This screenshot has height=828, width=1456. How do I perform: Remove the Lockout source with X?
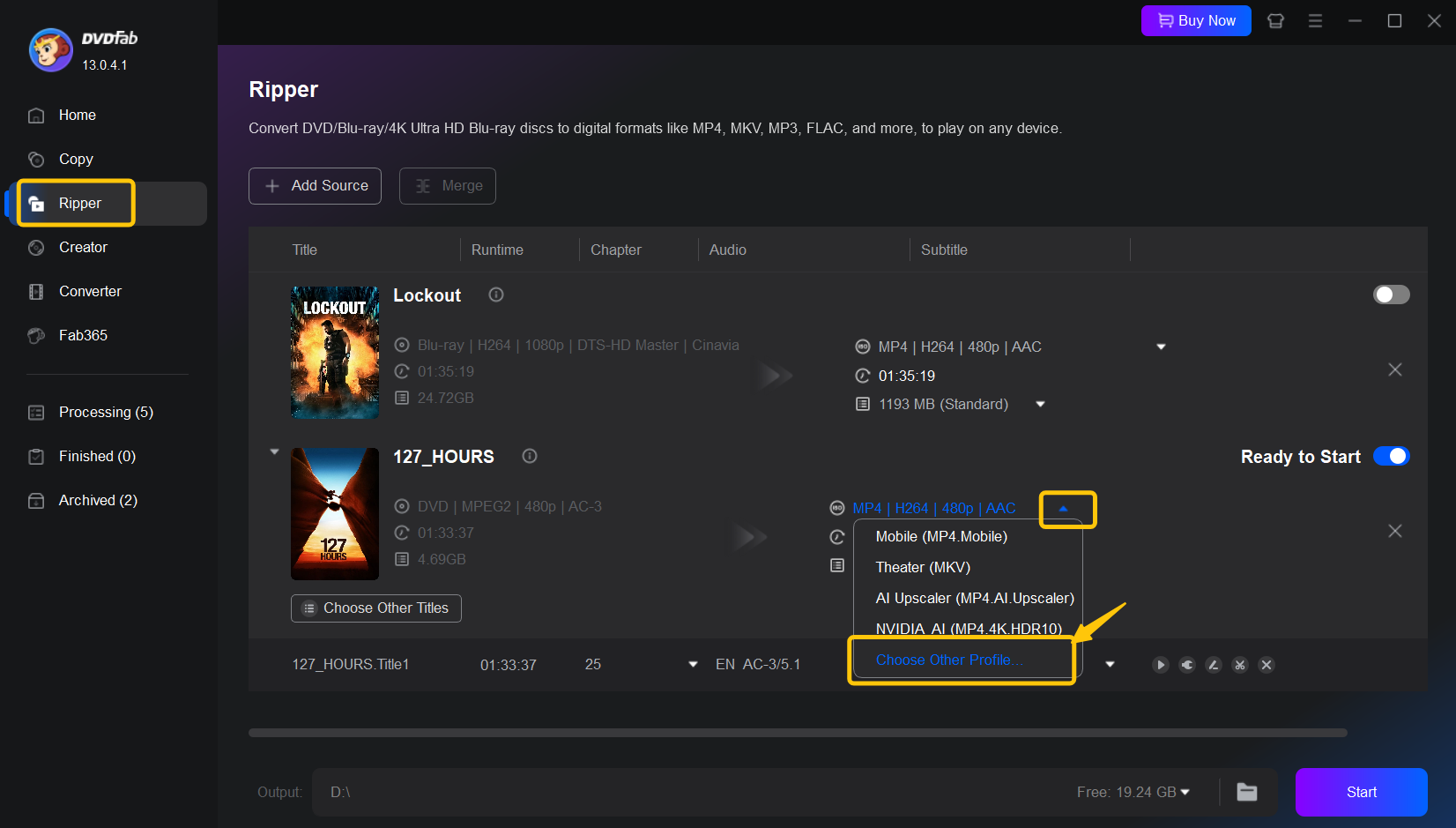pos(1395,369)
